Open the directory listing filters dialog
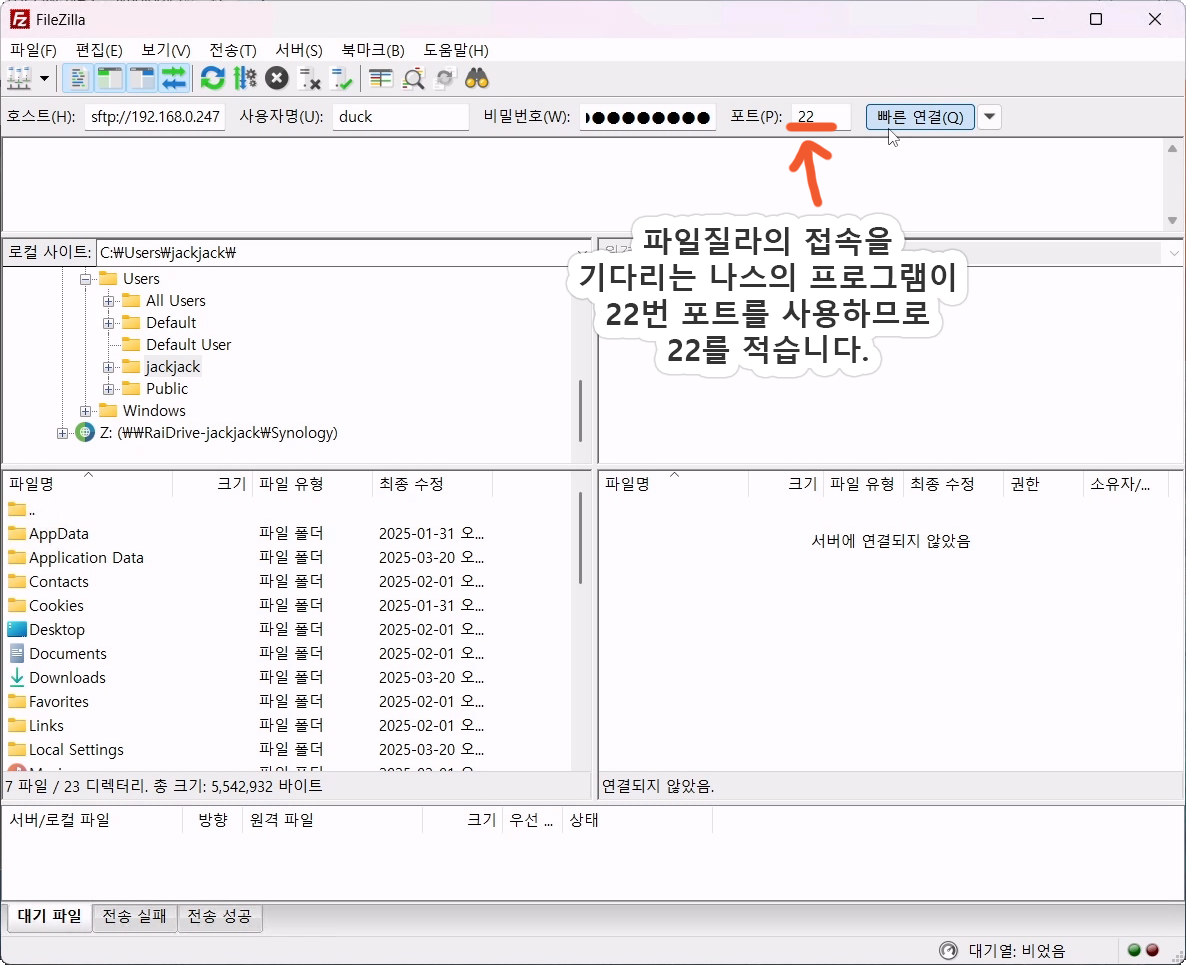This screenshot has width=1186, height=965. point(380,78)
